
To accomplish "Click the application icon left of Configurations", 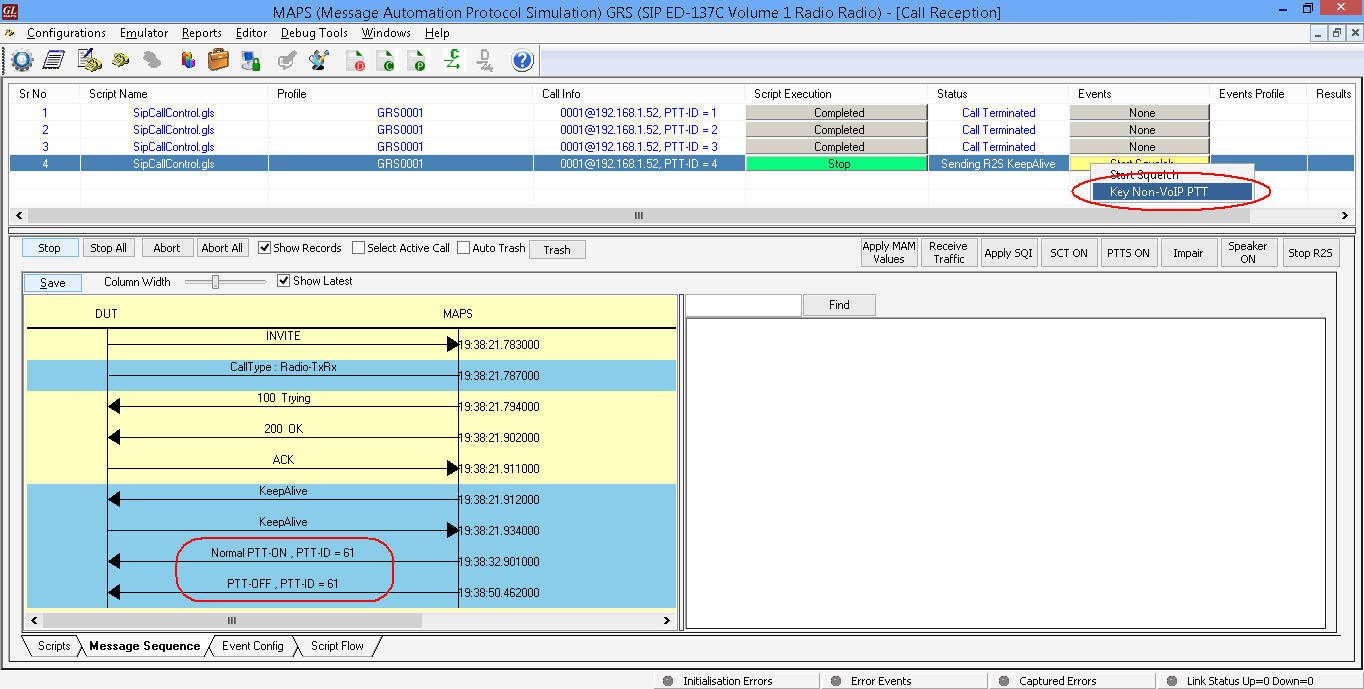I will tap(10, 33).
